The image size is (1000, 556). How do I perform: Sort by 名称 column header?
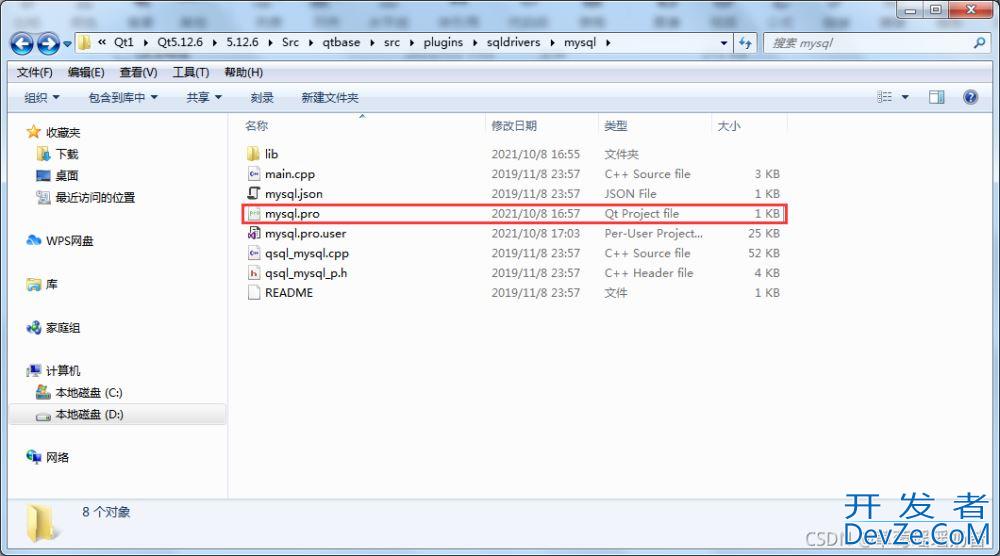[x=256, y=126]
